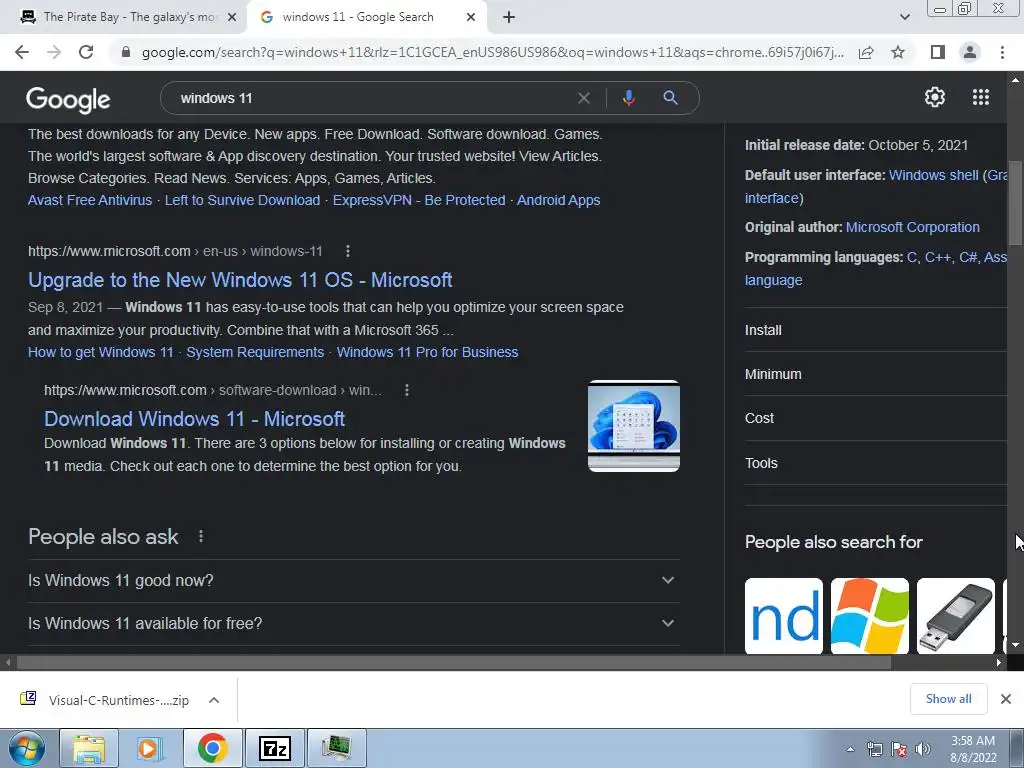Click the browser back arrow

coord(22,52)
